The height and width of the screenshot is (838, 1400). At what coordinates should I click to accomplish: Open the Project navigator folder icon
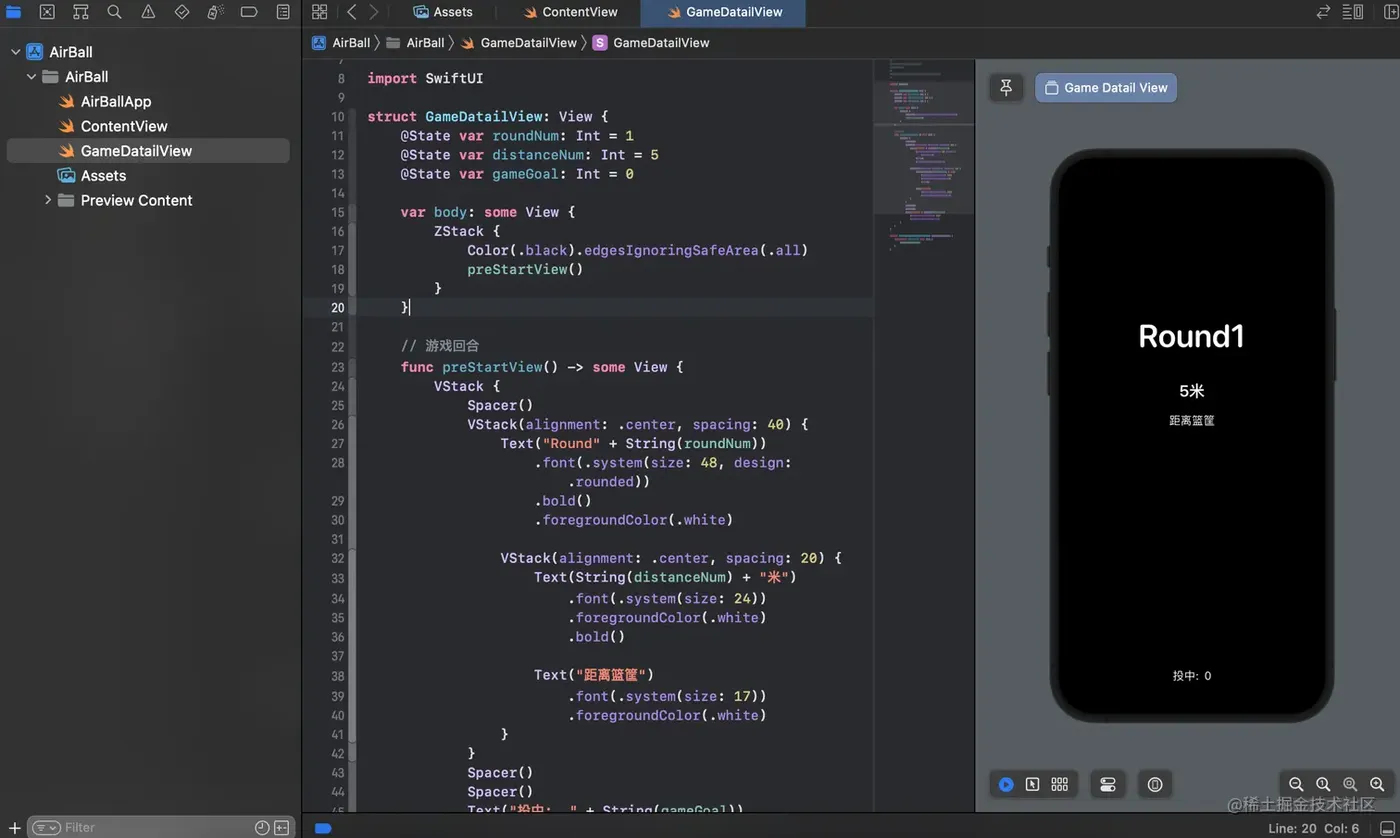(x=13, y=12)
